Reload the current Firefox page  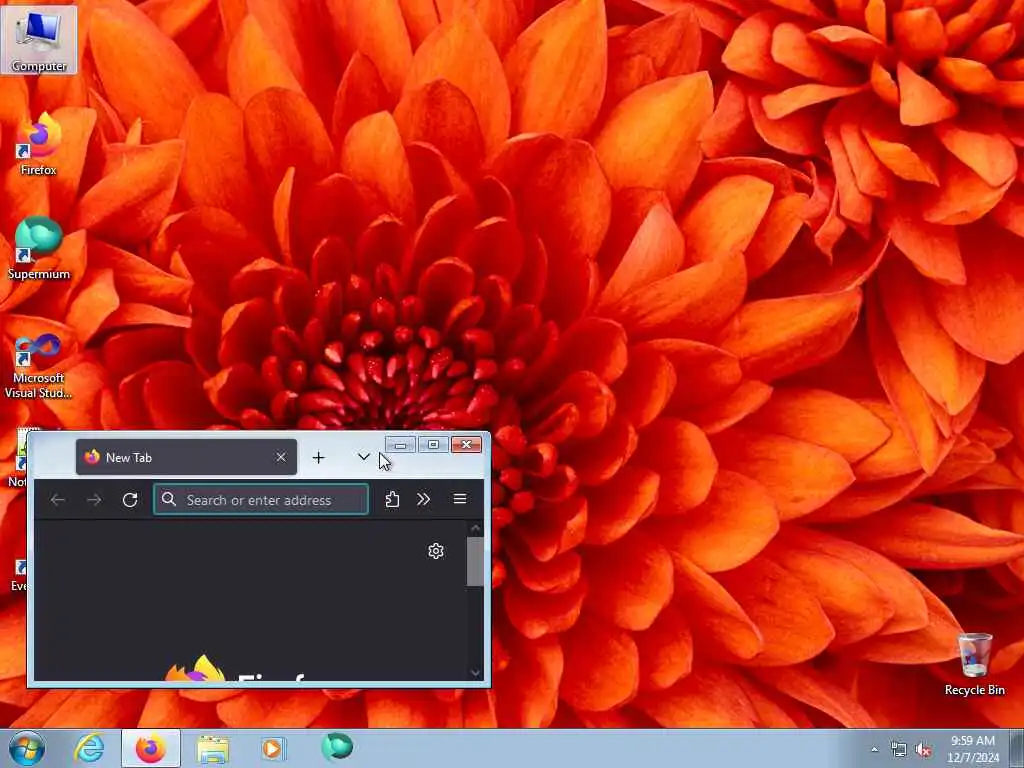pyautogui.click(x=130, y=500)
